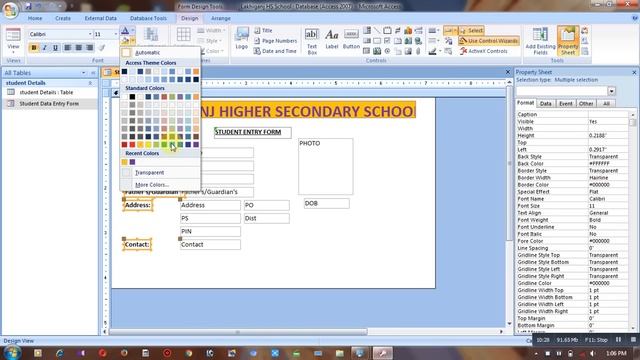
Task: Click ActiveX Controls
Action: pyautogui.click(x=484, y=51)
